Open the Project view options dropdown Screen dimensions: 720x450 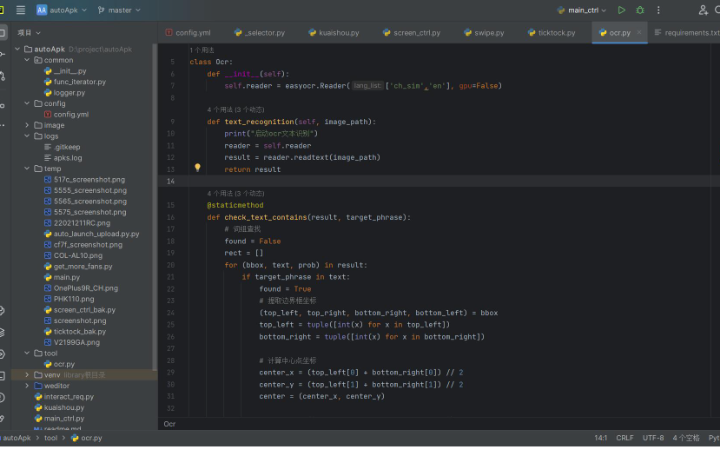click(29, 33)
